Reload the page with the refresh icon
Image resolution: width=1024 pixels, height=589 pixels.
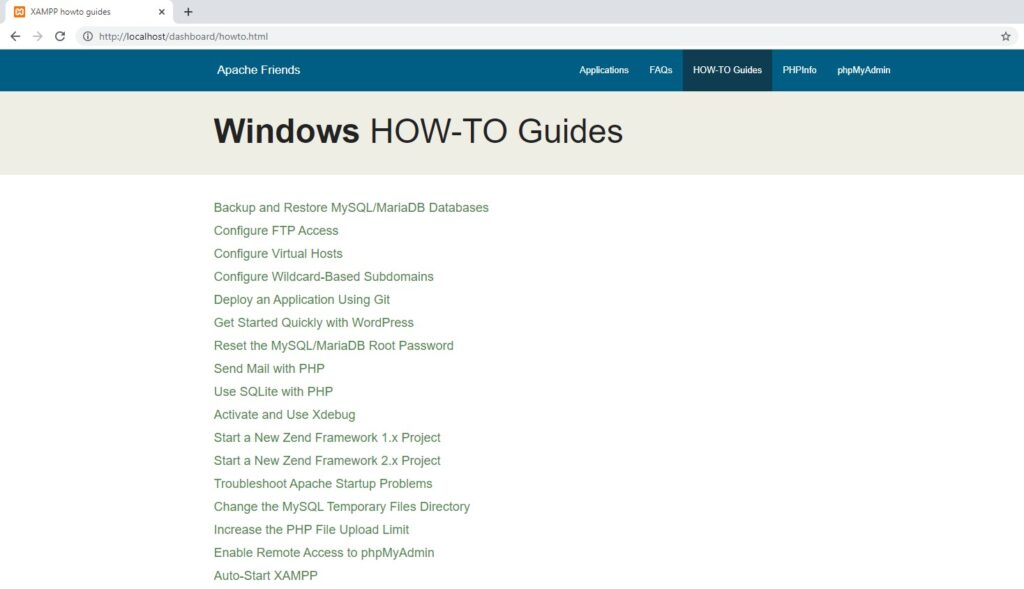59,37
